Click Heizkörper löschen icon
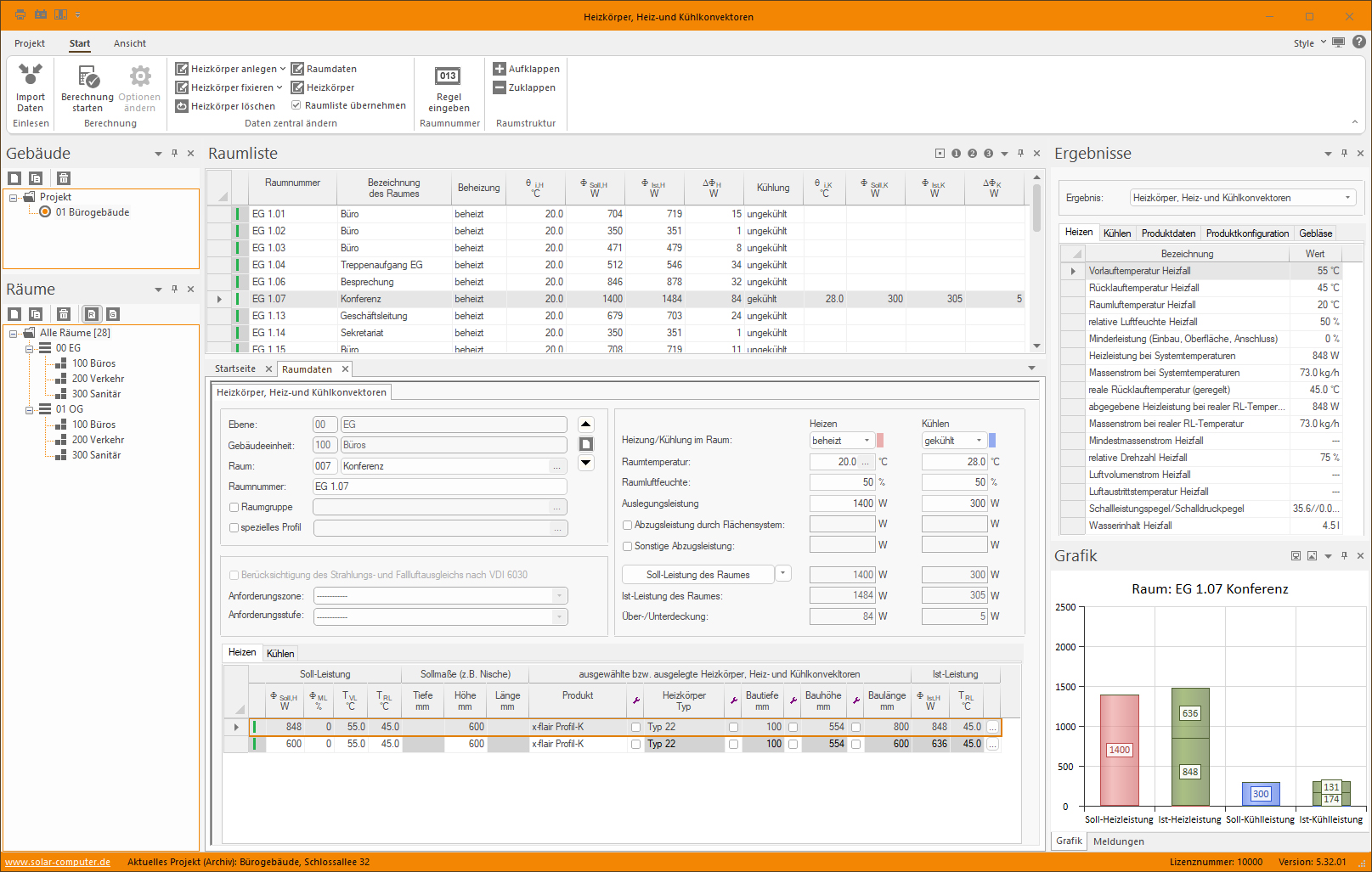 pyautogui.click(x=182, y=106)
